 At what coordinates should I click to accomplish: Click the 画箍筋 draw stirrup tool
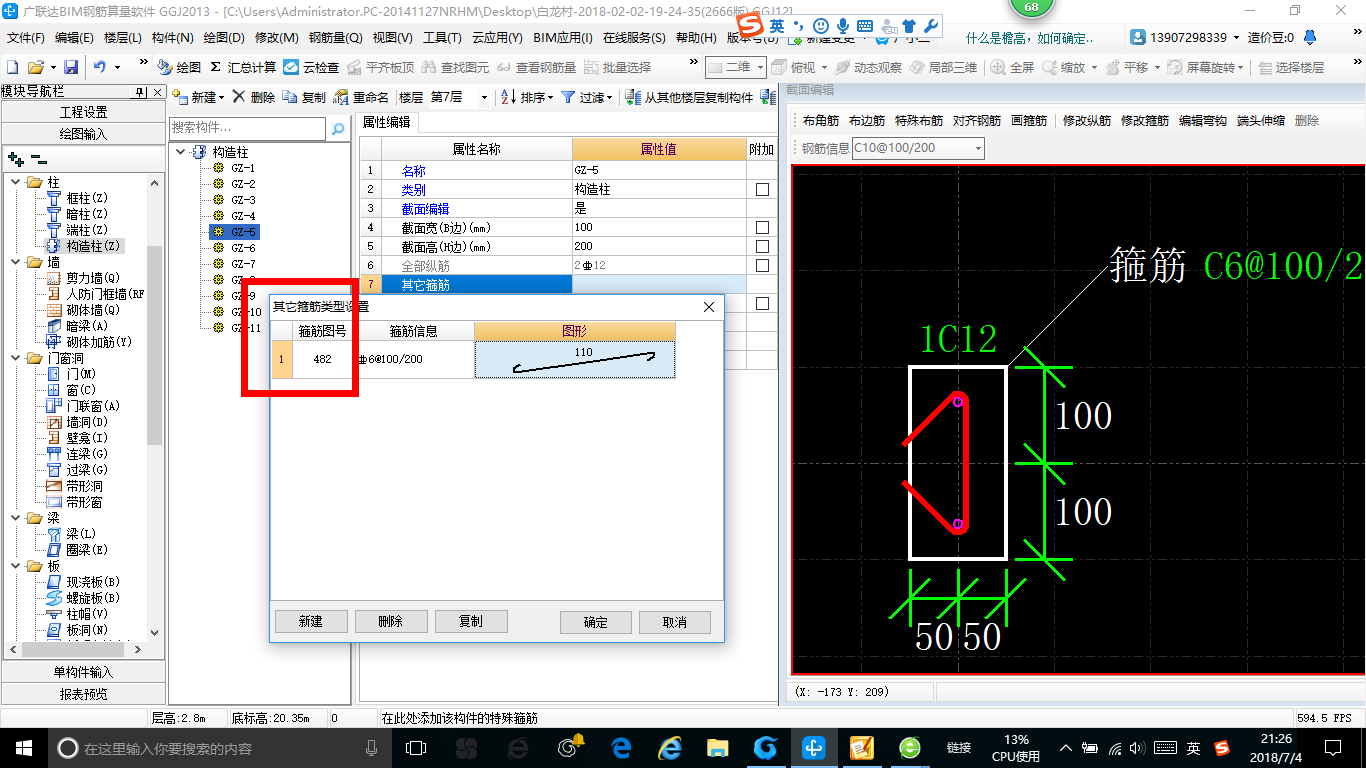click(1029, 120)
